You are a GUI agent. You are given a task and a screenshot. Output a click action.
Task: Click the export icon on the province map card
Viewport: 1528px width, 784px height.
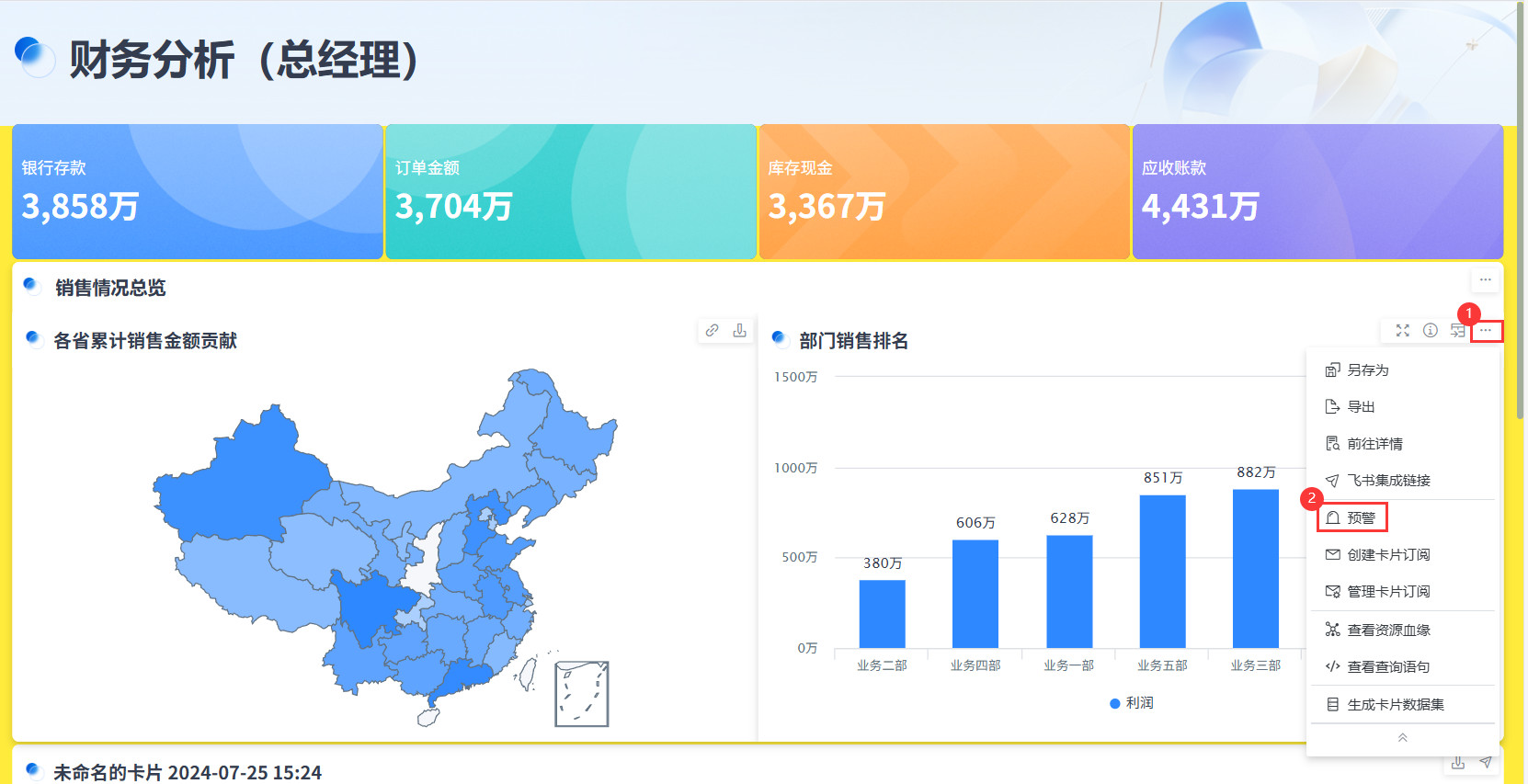[739, 331]
